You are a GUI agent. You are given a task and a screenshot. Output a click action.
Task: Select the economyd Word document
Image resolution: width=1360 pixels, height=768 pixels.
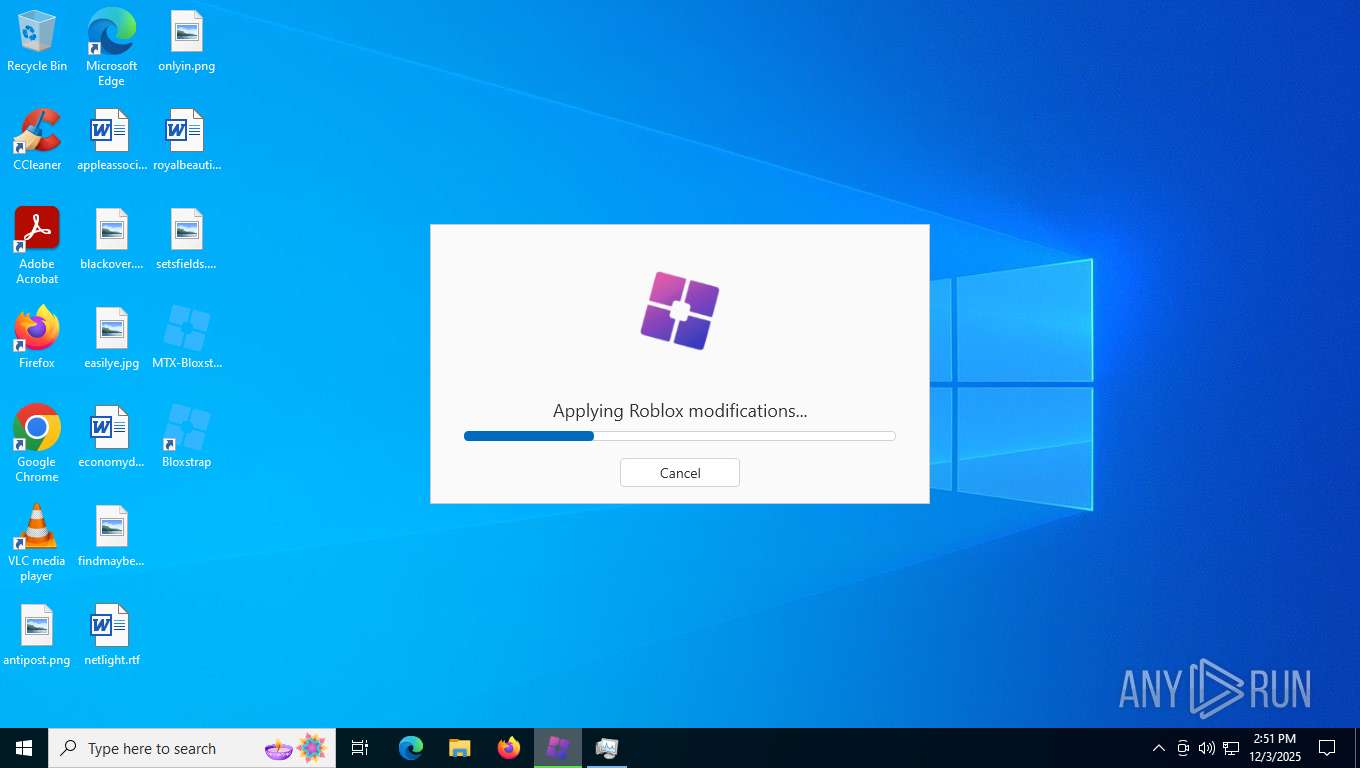point(111,437)
